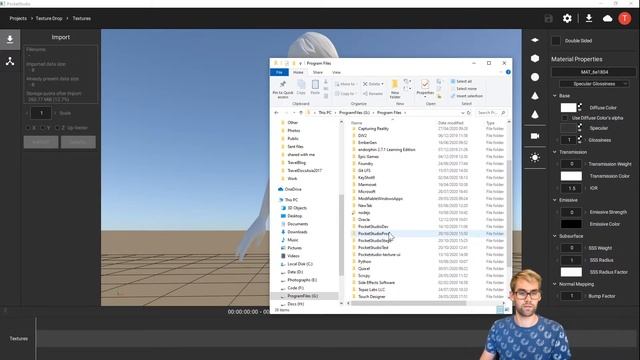Collapse the Normal Mapping section

[555, 284]
